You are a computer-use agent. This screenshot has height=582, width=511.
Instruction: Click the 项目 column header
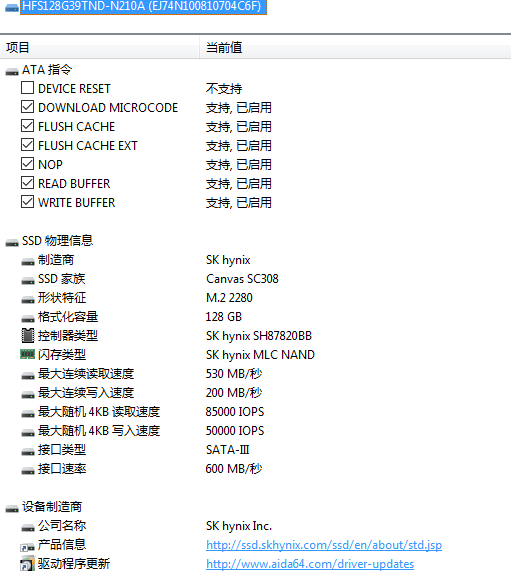pyautogui.click(x=100, y=48)
